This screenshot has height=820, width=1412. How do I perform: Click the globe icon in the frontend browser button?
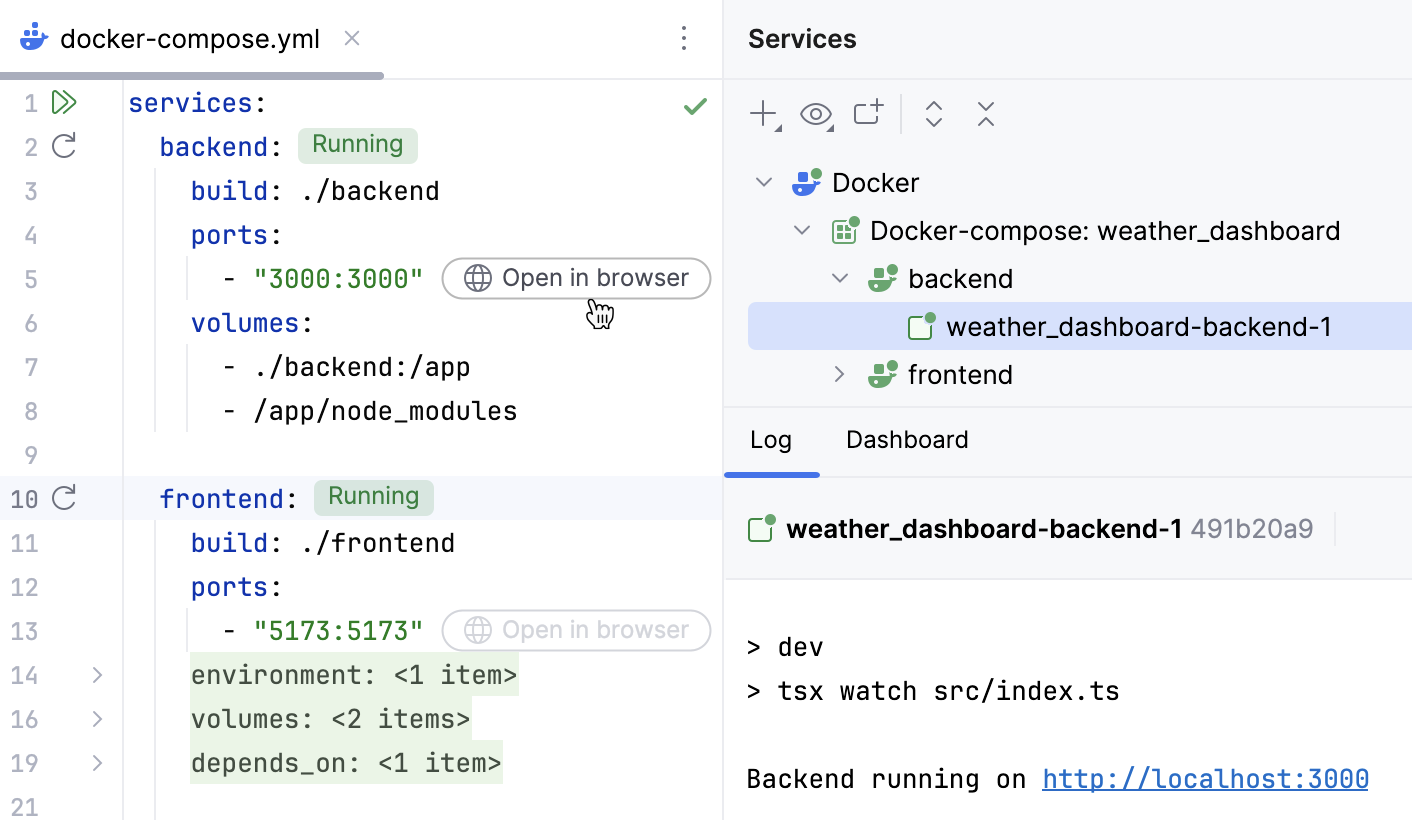coord(478,630)
